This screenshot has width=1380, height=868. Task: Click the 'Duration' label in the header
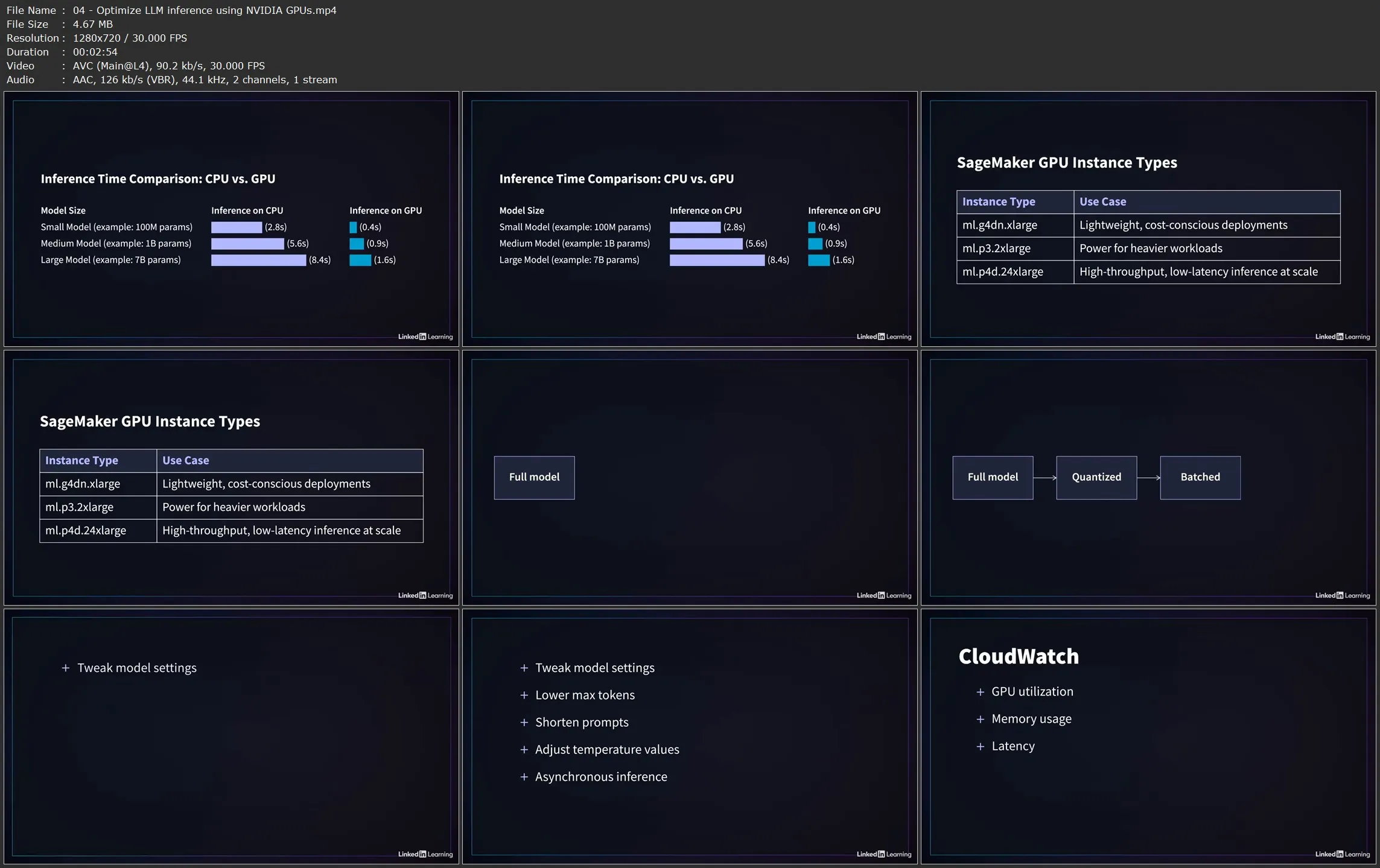point(28,52)
